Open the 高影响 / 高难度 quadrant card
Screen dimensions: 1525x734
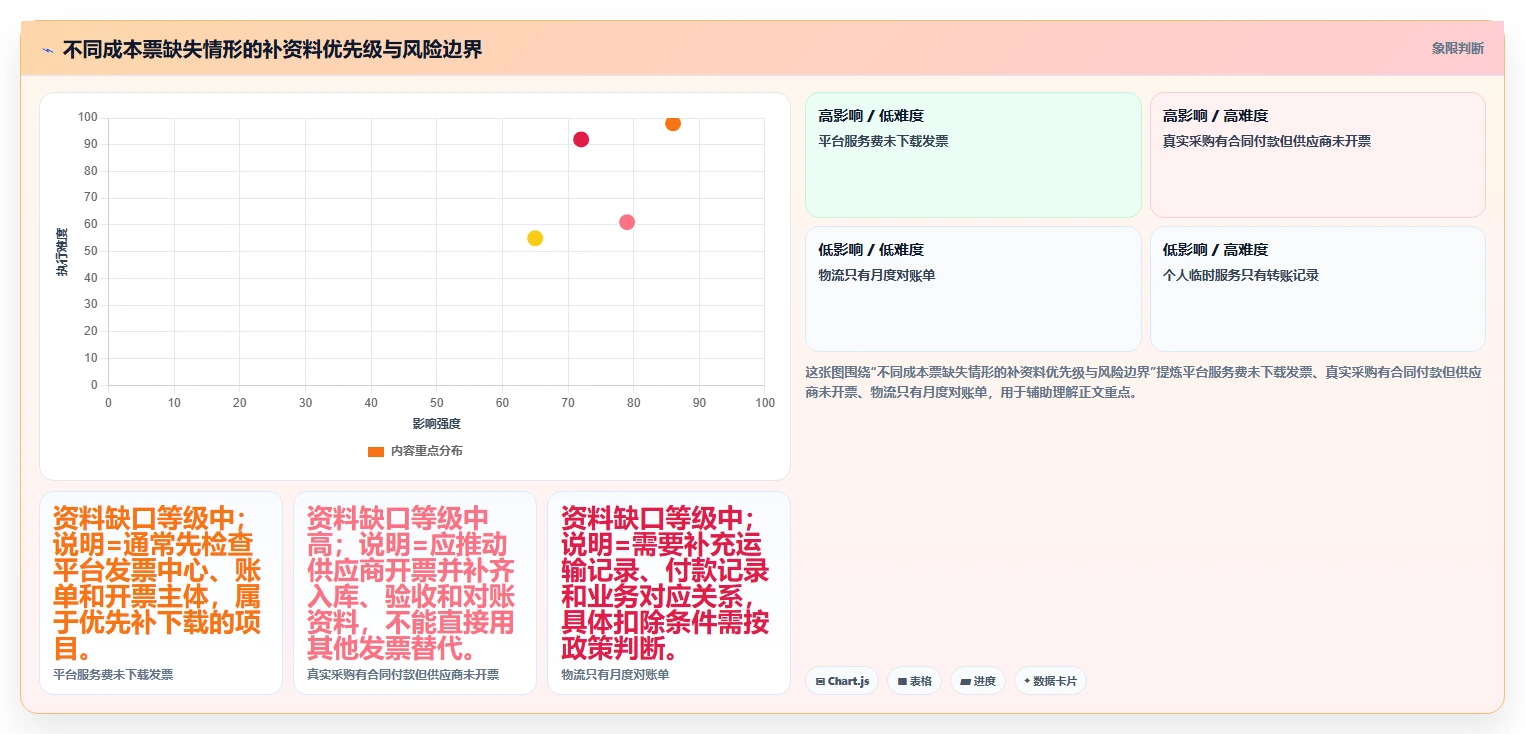(x=1317, y=155)
